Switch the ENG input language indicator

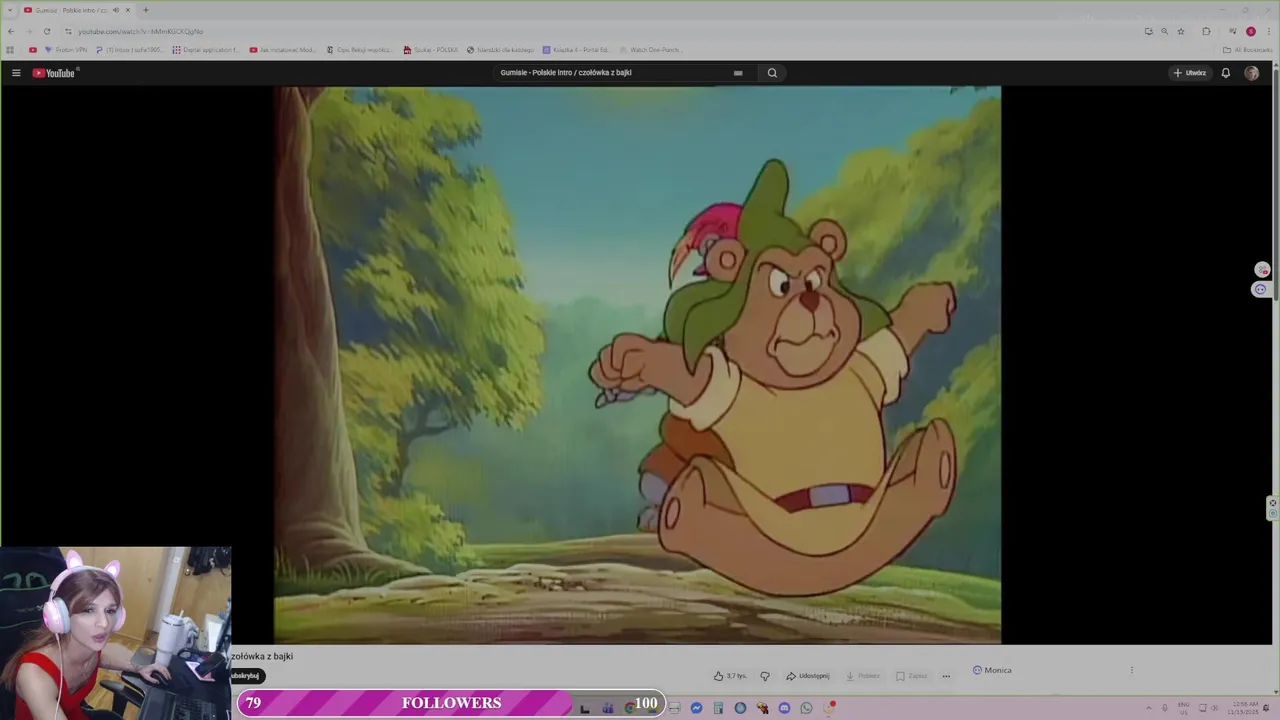point(1184,707)
